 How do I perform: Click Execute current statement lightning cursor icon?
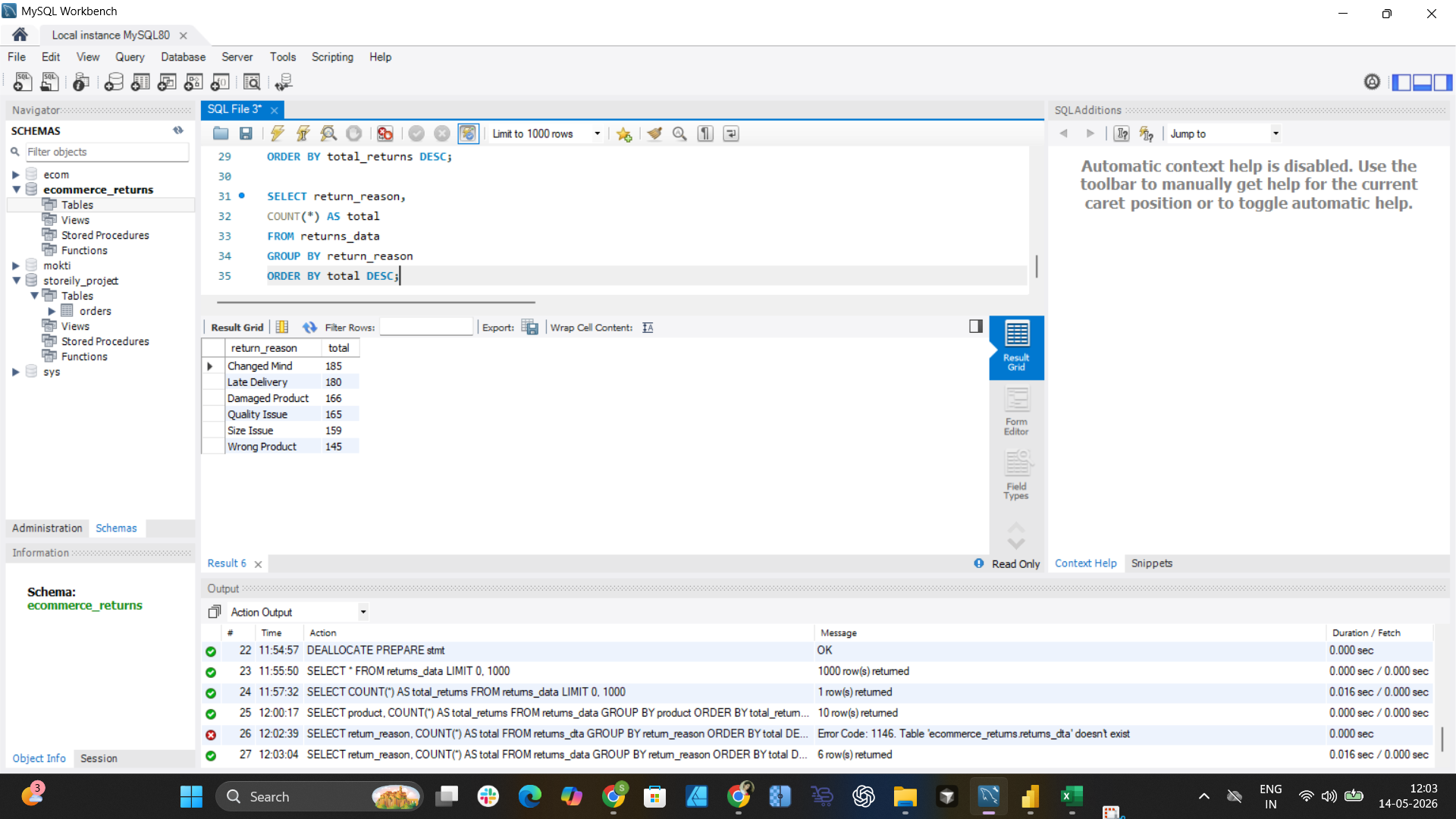pyautogui.click(x=303, y=133)
